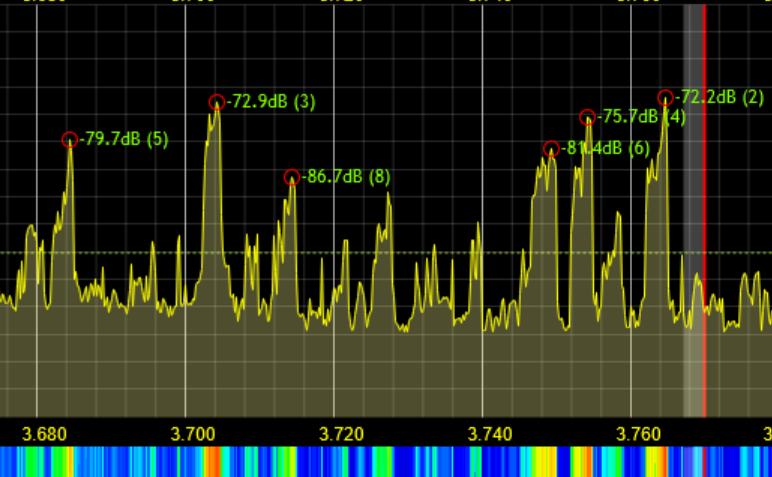
Task: Click the peak marker circle at -75.7dB
Action: click(587, 117)
